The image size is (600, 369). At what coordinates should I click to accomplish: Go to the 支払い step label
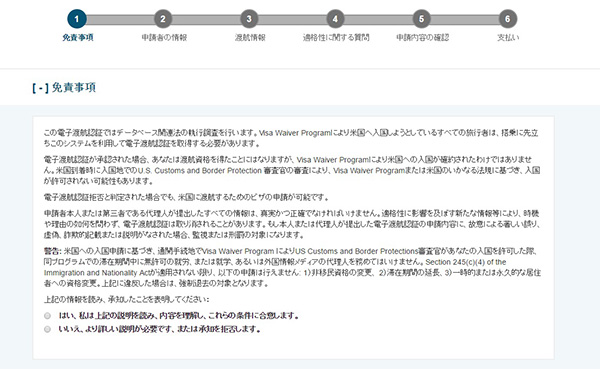pyautogui.click(x=508, y=38)
